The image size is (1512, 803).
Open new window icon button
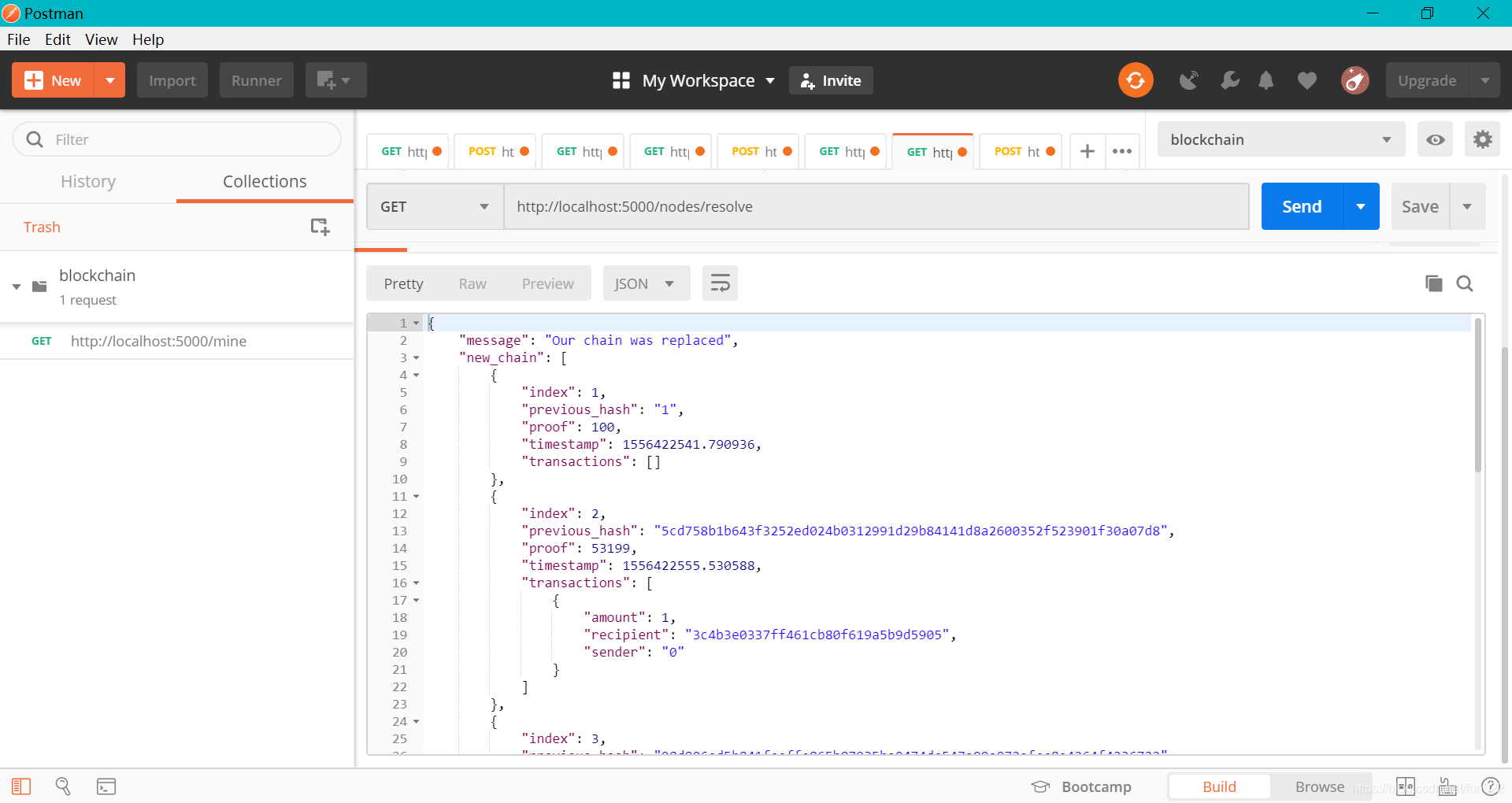click(335, 80)
